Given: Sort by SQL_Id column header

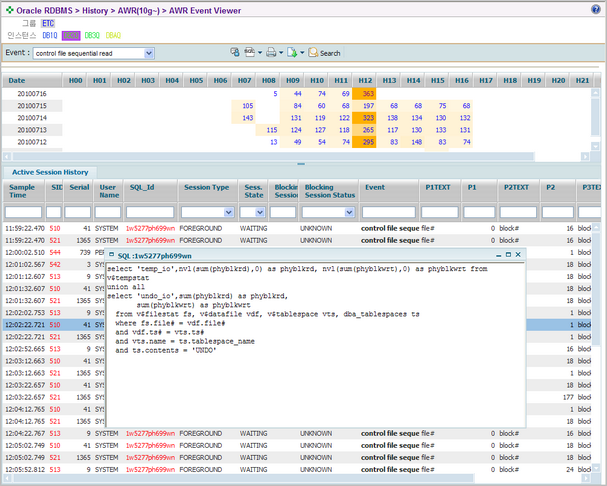Looking at the screenshot, I should pyautogui.click(x=150, y=191).
